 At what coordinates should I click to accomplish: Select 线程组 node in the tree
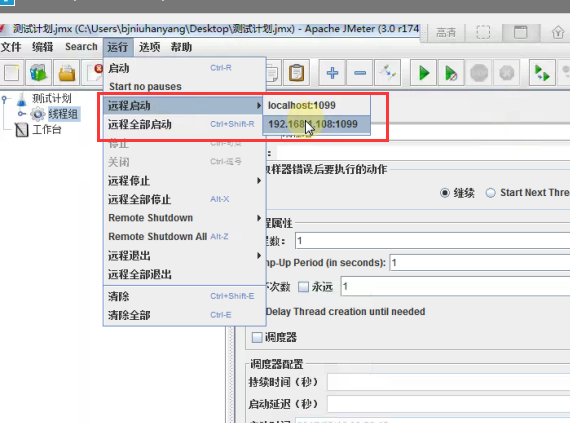(63, 114)
